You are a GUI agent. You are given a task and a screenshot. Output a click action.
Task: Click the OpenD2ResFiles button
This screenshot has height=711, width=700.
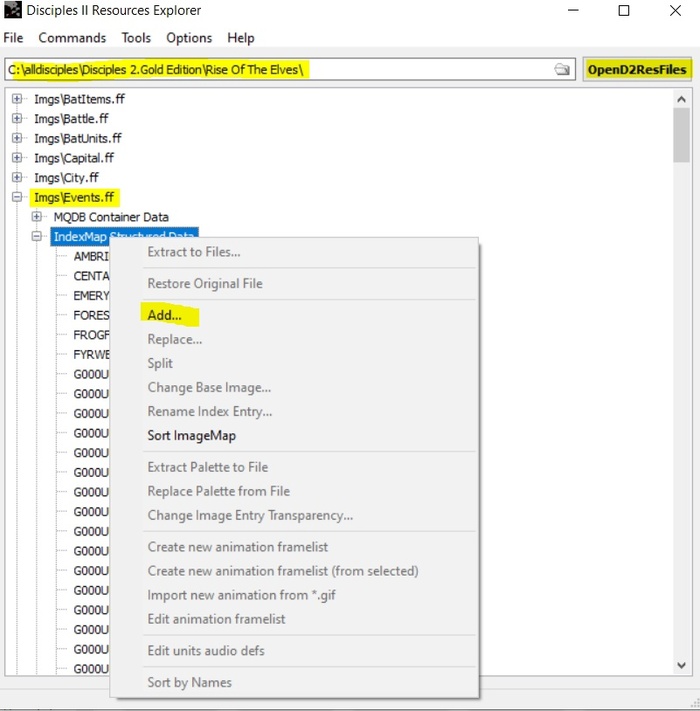pos(637,70)
